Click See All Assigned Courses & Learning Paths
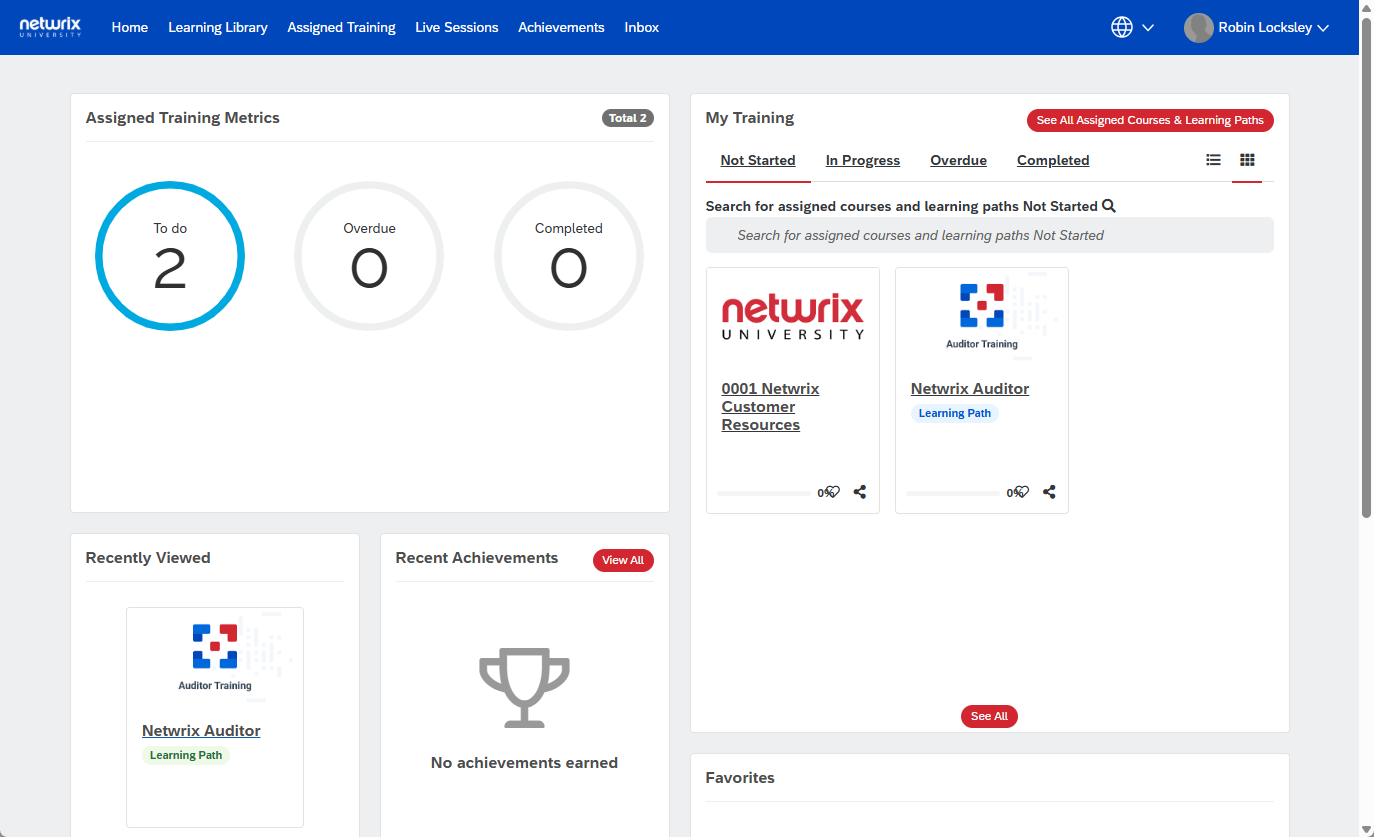 pyautogui.click(x=1149, y=120)
